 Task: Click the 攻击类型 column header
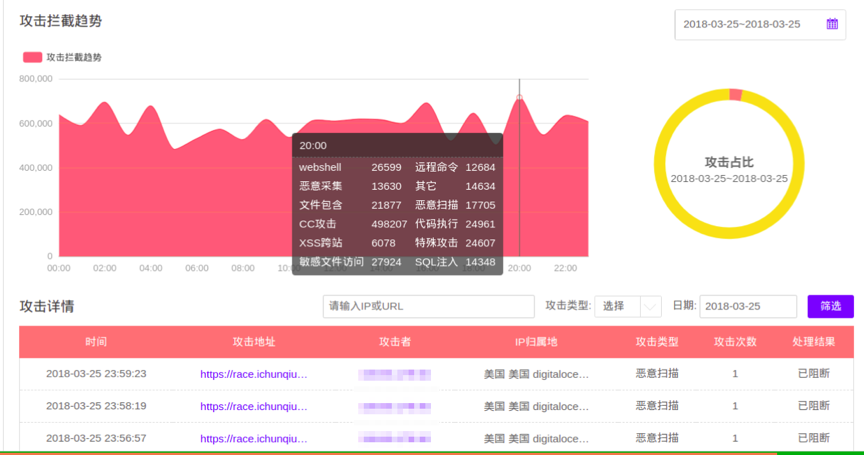[656, 342]
